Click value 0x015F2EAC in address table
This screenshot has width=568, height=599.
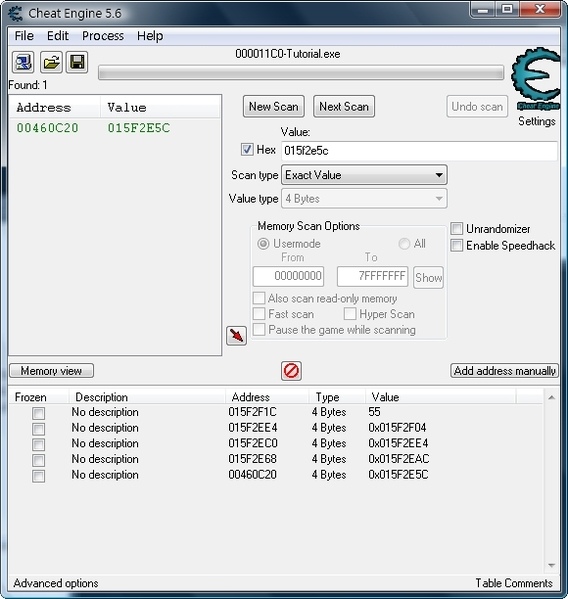tap(399, 459)
